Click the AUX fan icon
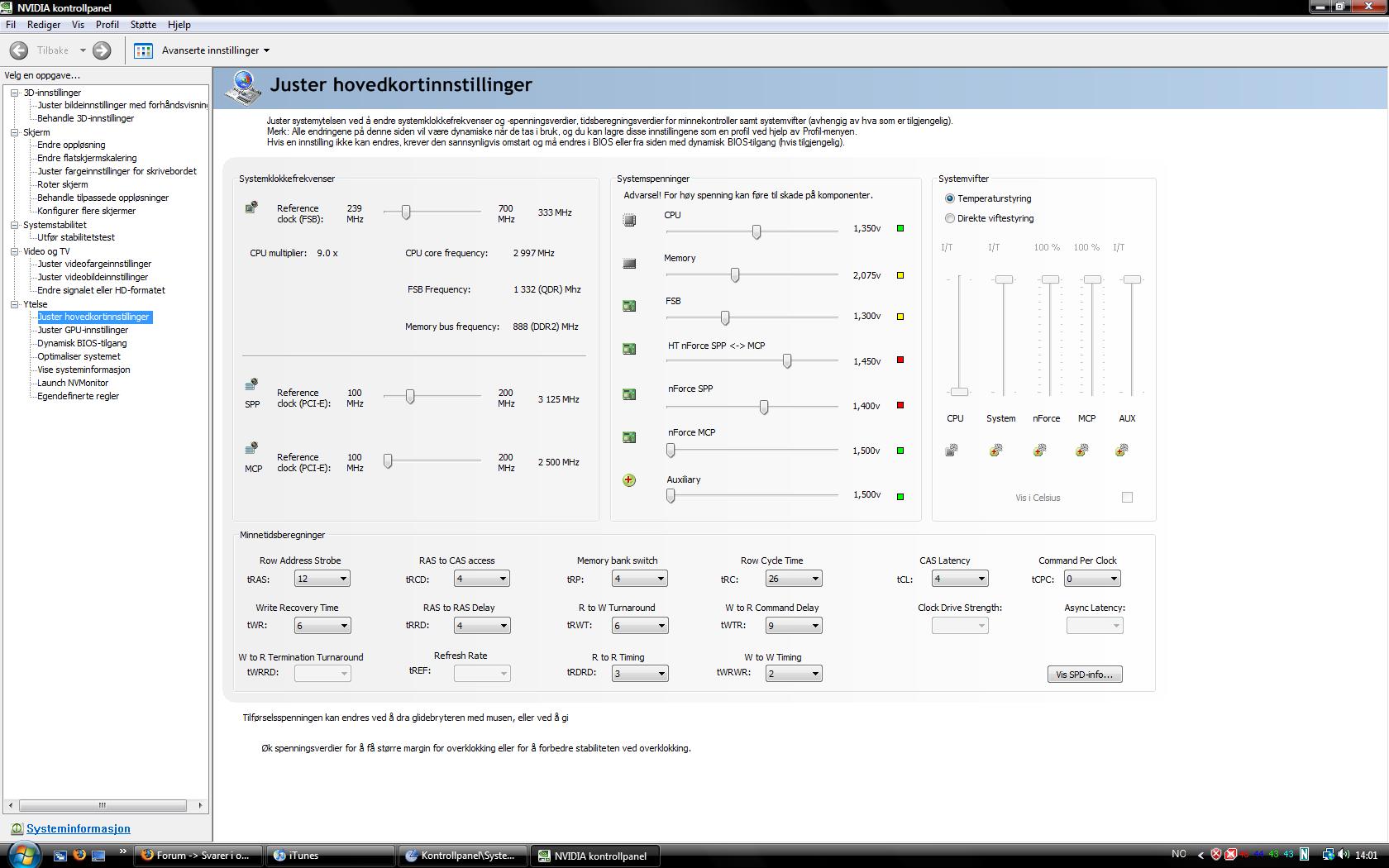The height and width of the screenshot is (868, 1389). coord(1122,450)
